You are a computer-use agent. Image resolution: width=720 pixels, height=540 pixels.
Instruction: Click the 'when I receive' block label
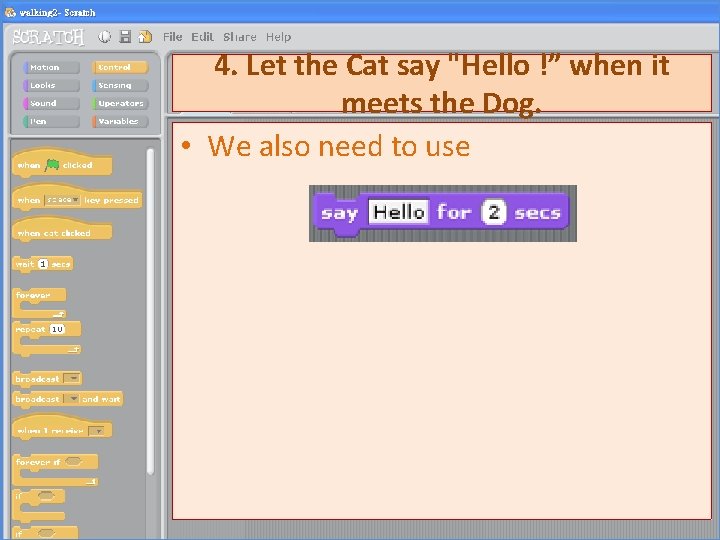click(x=51, y=431)
